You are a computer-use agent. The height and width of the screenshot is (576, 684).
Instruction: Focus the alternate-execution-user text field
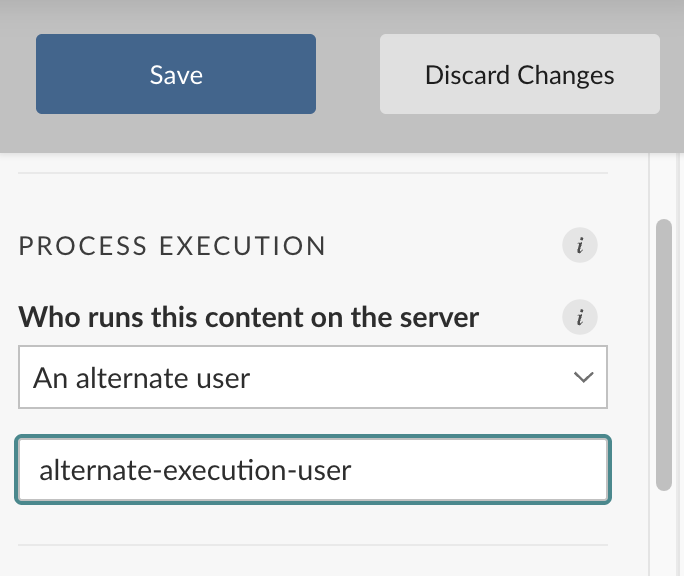313,470
